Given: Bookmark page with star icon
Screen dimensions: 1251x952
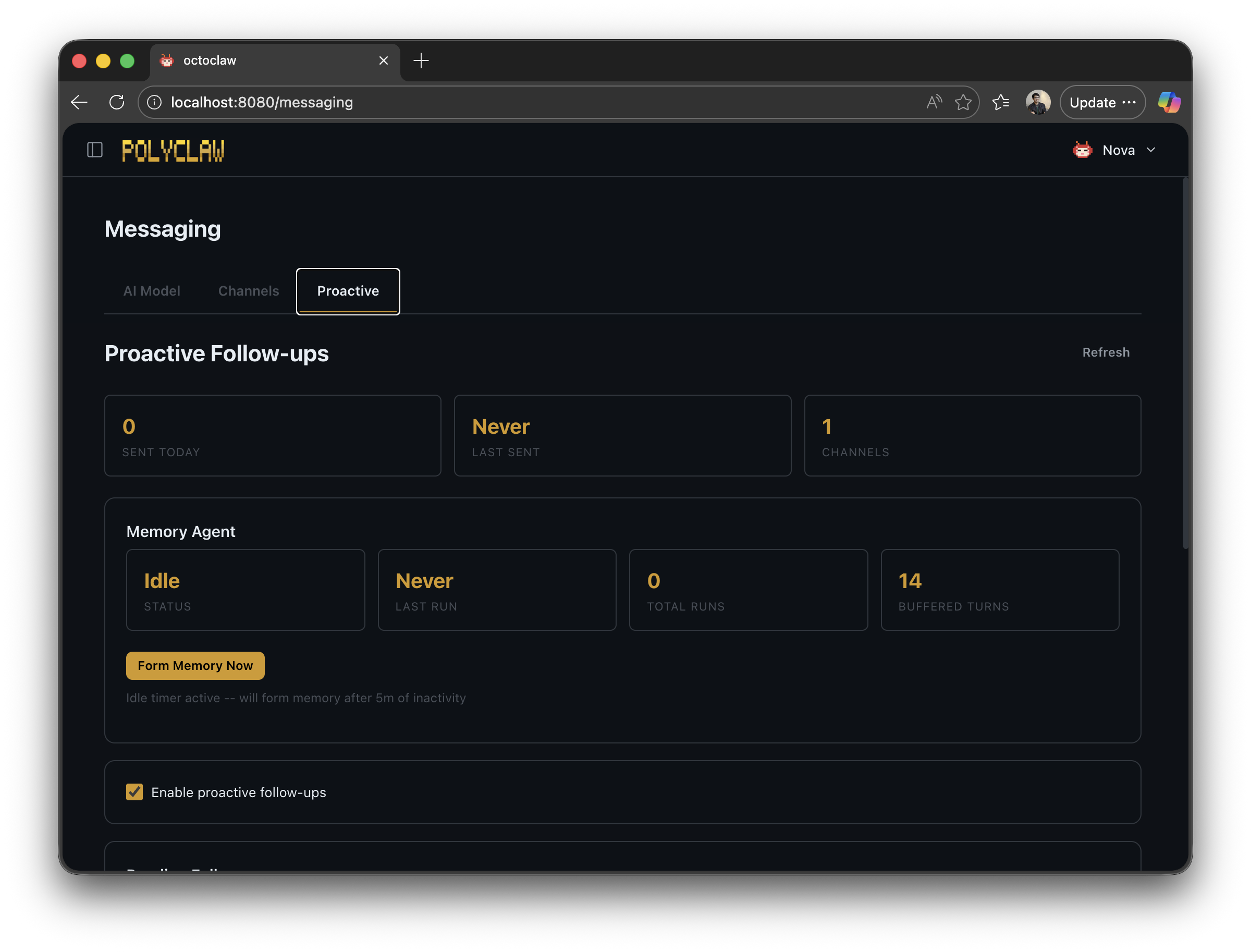Looking at the screenshot, I should pyautogui.click(x=963, y=103).
